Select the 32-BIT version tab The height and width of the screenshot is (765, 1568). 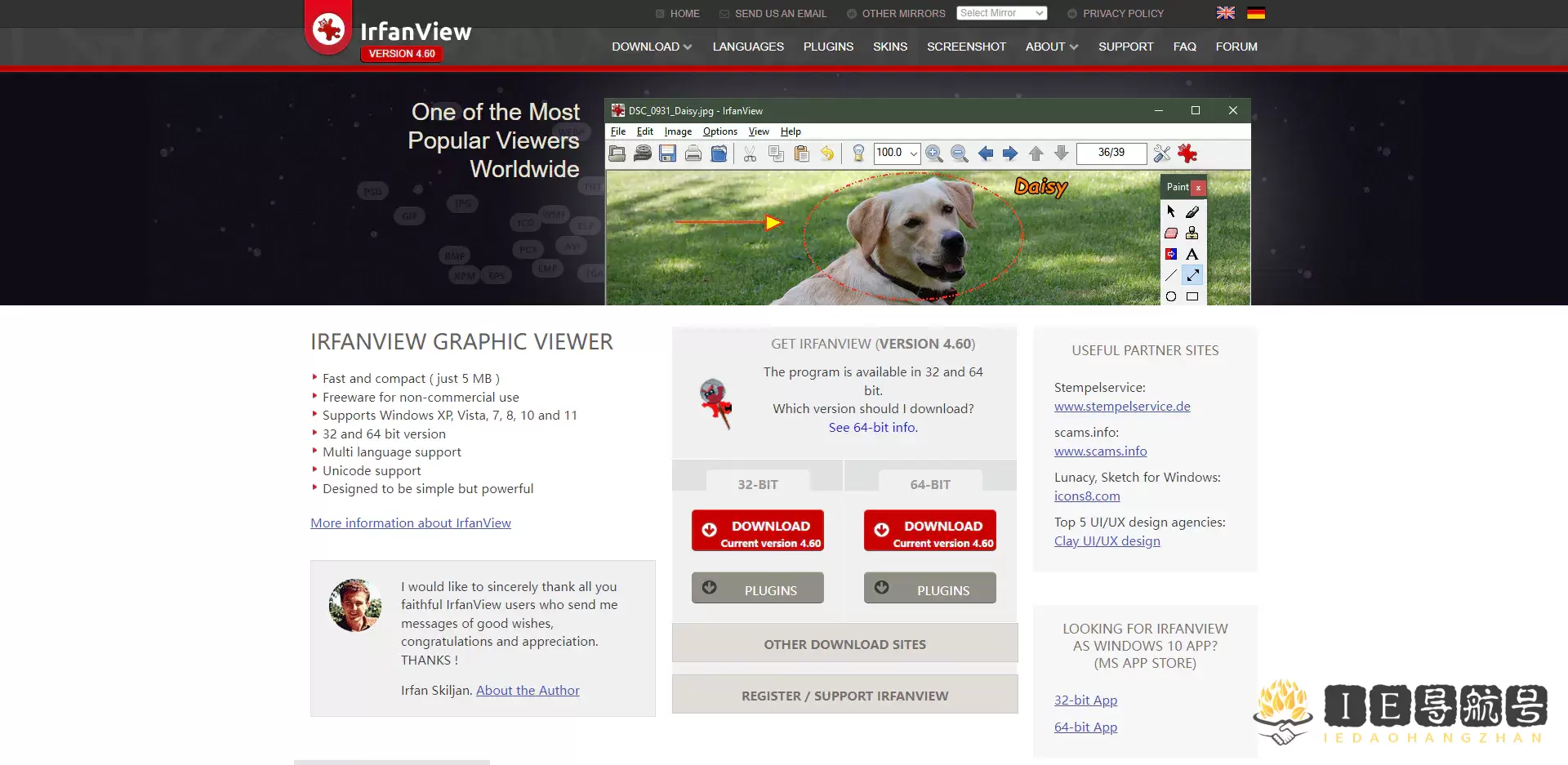(757, 483)
